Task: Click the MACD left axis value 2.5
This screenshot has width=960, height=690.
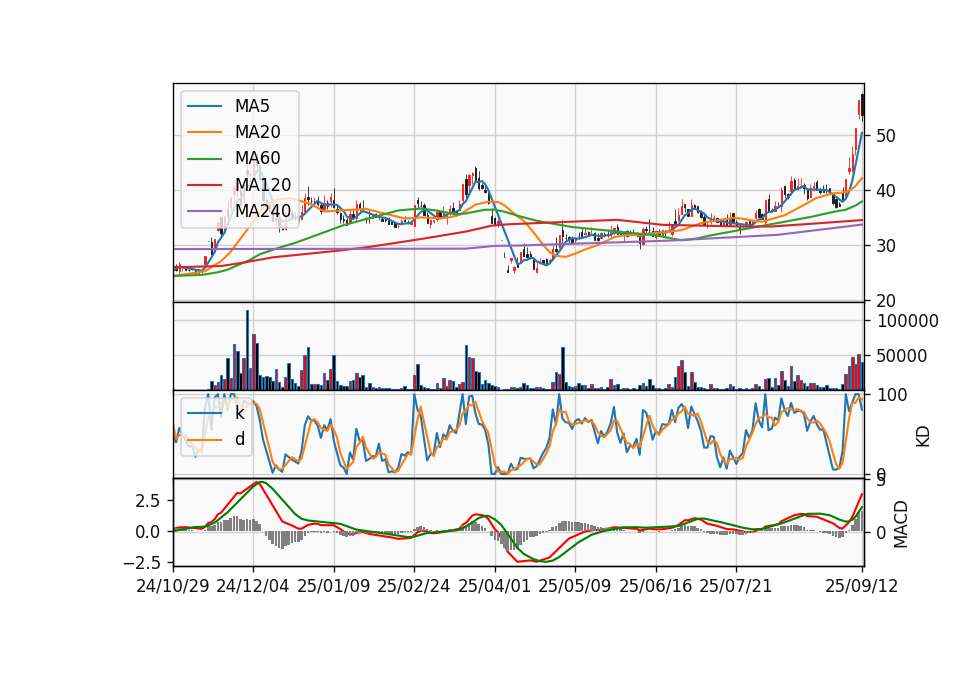Action: point(148,501)
